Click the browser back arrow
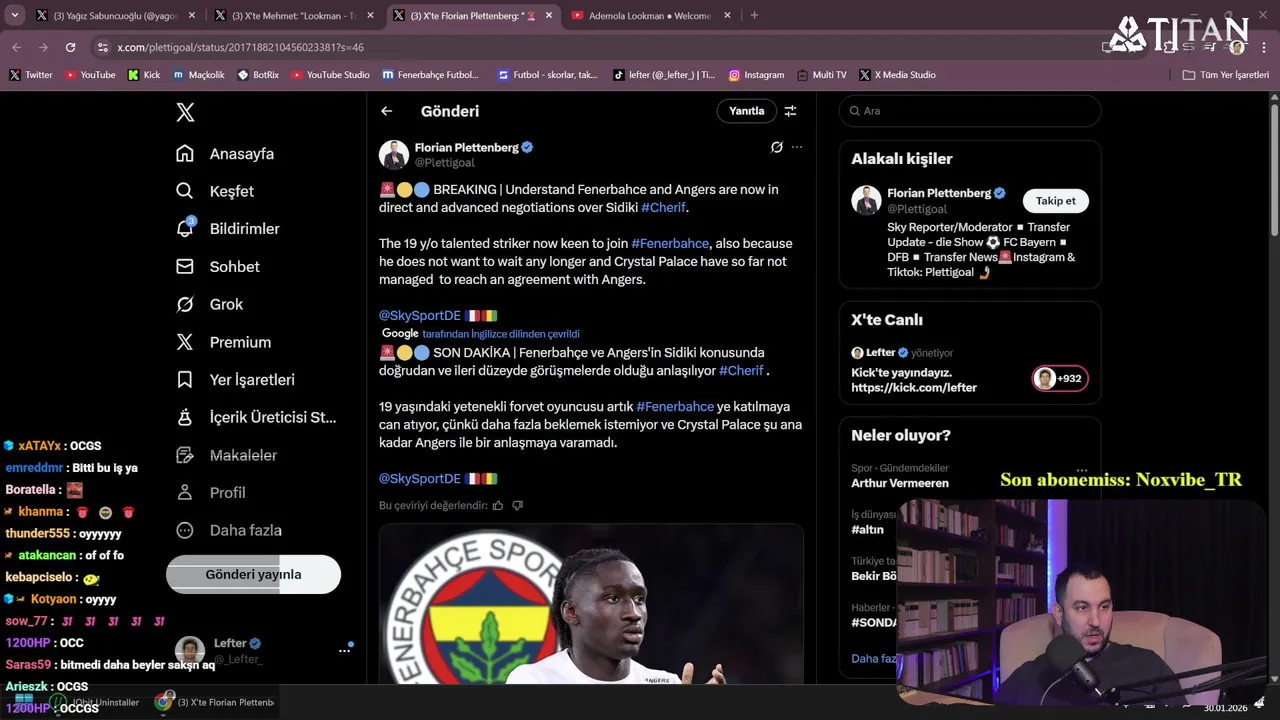Screen dimensions: 1280x720 coord(16,47)
